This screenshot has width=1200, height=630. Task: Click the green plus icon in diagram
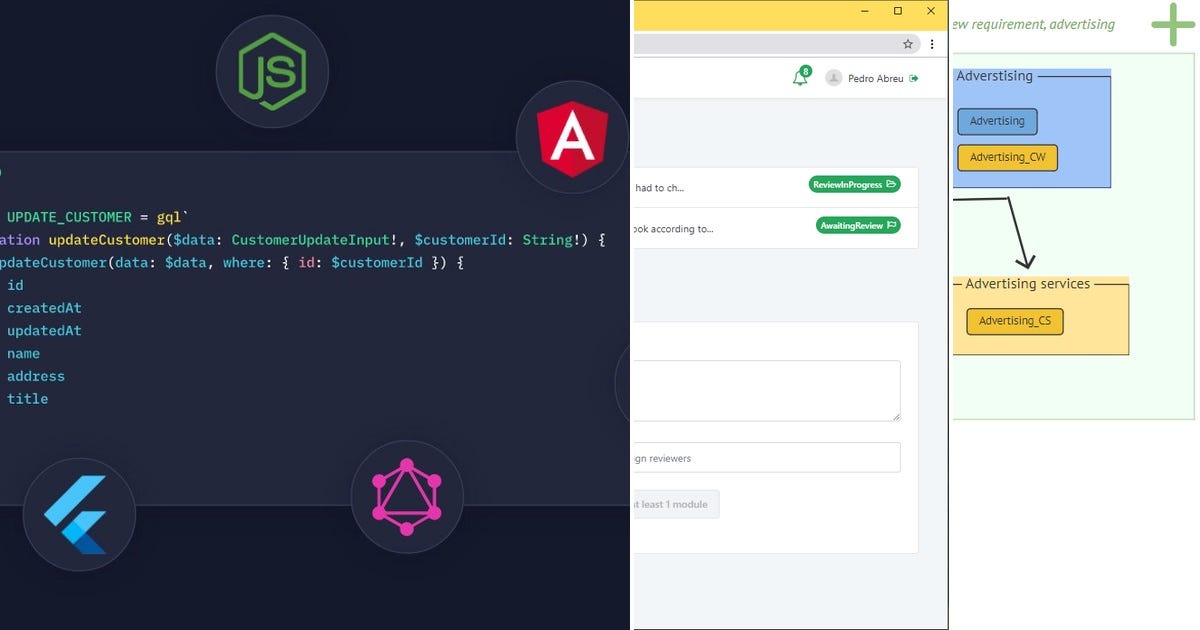[1173, 25]
